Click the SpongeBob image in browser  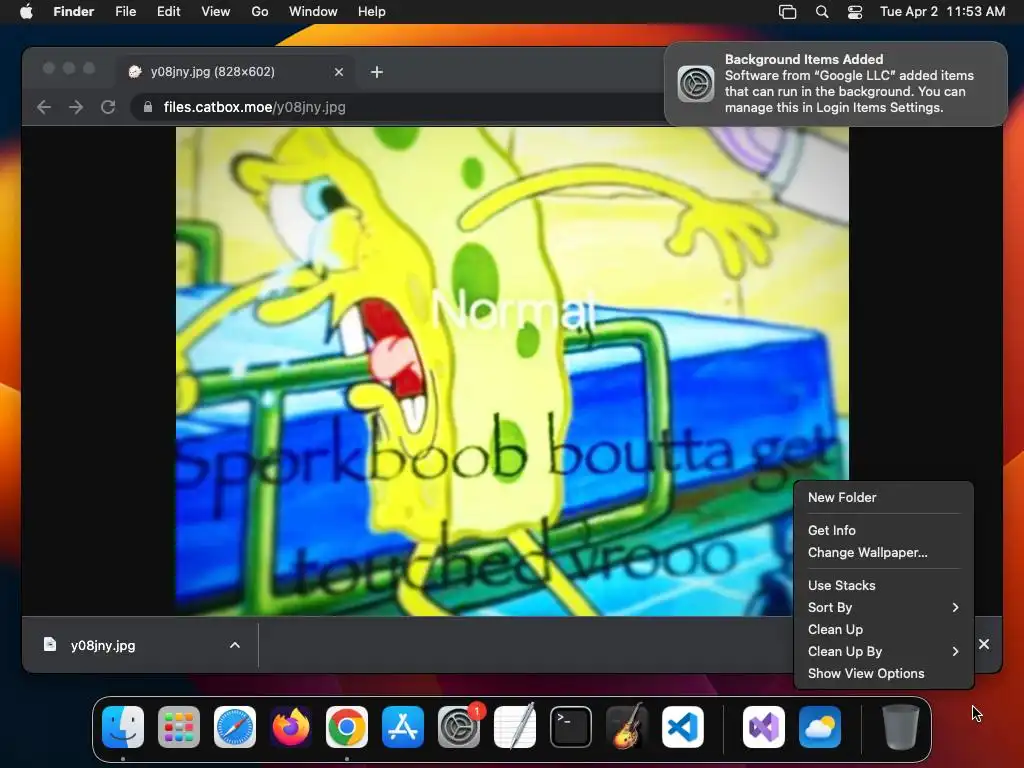point(512,371)
